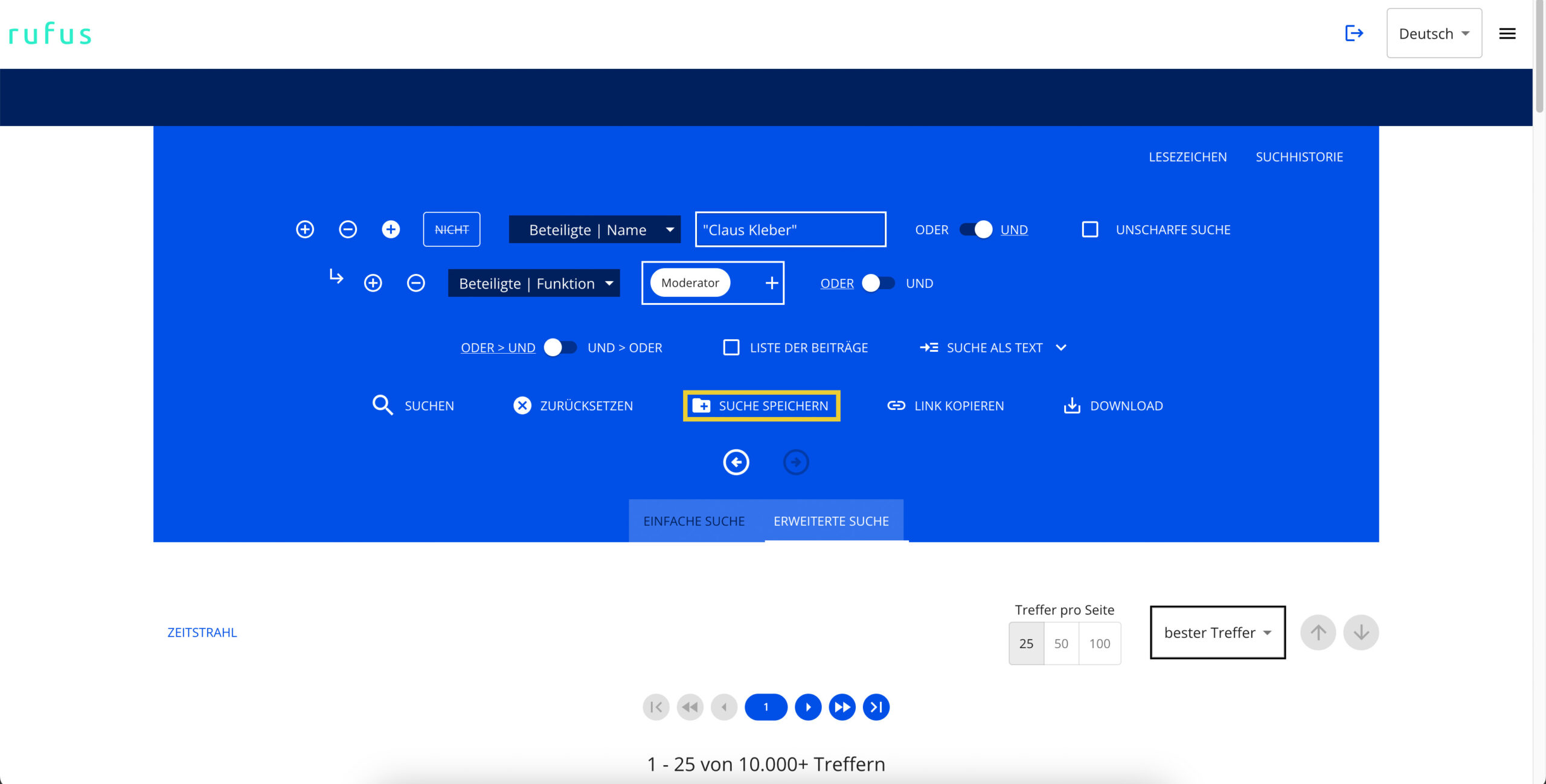Click the logout icon in header
The width and height of the screenshot is (1546, 784).
[x=1353, y=33]
